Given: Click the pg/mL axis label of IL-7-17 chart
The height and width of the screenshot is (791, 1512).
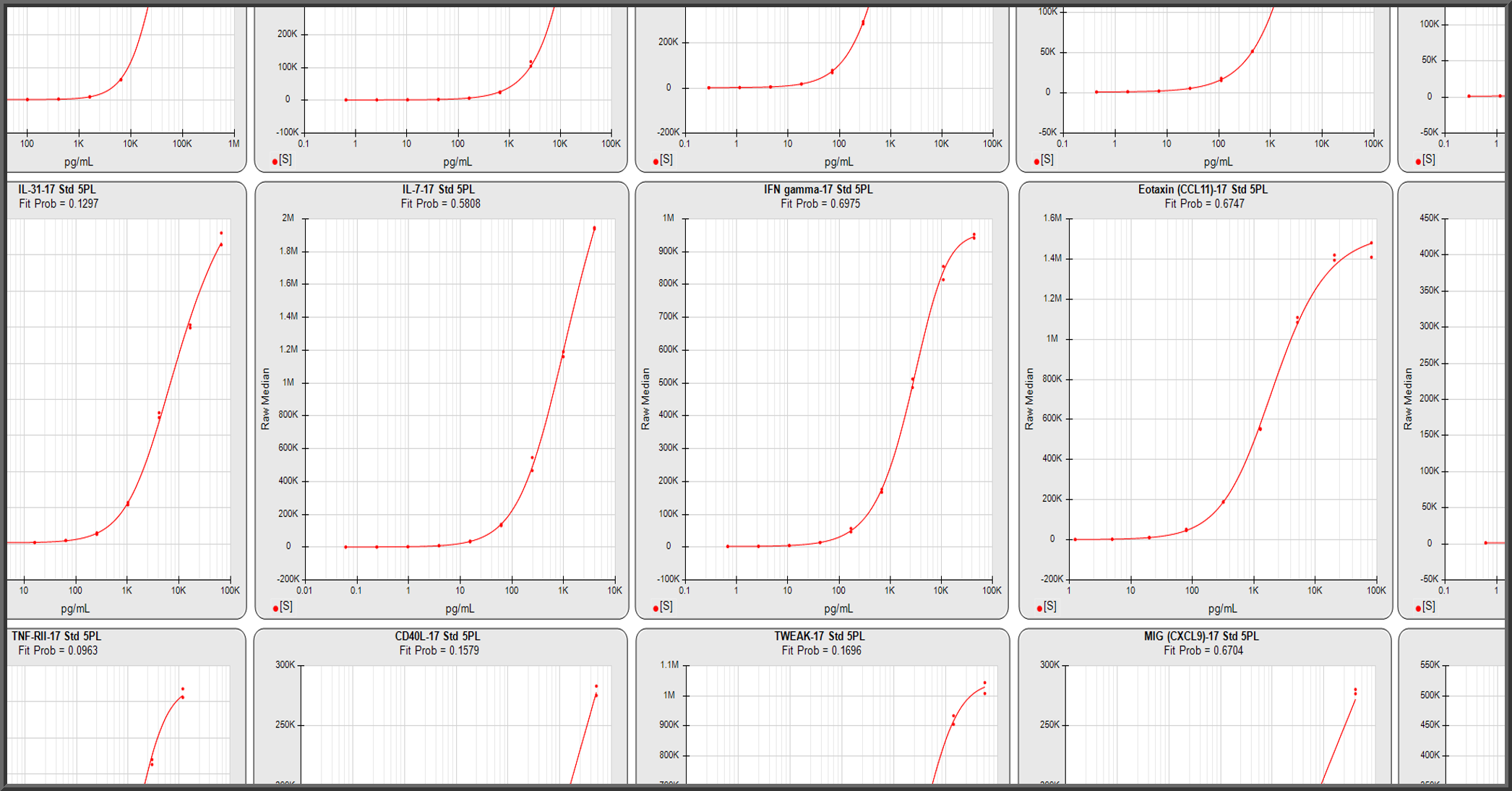Looking at the screenshot, I should click(x=460, y=609).
